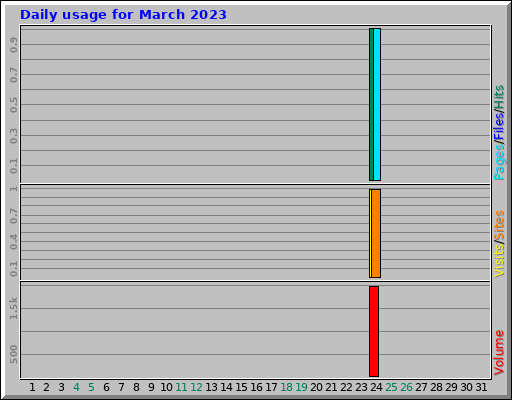
Task: Click the orange Sites bar for day 24
Action: point(376,233)
